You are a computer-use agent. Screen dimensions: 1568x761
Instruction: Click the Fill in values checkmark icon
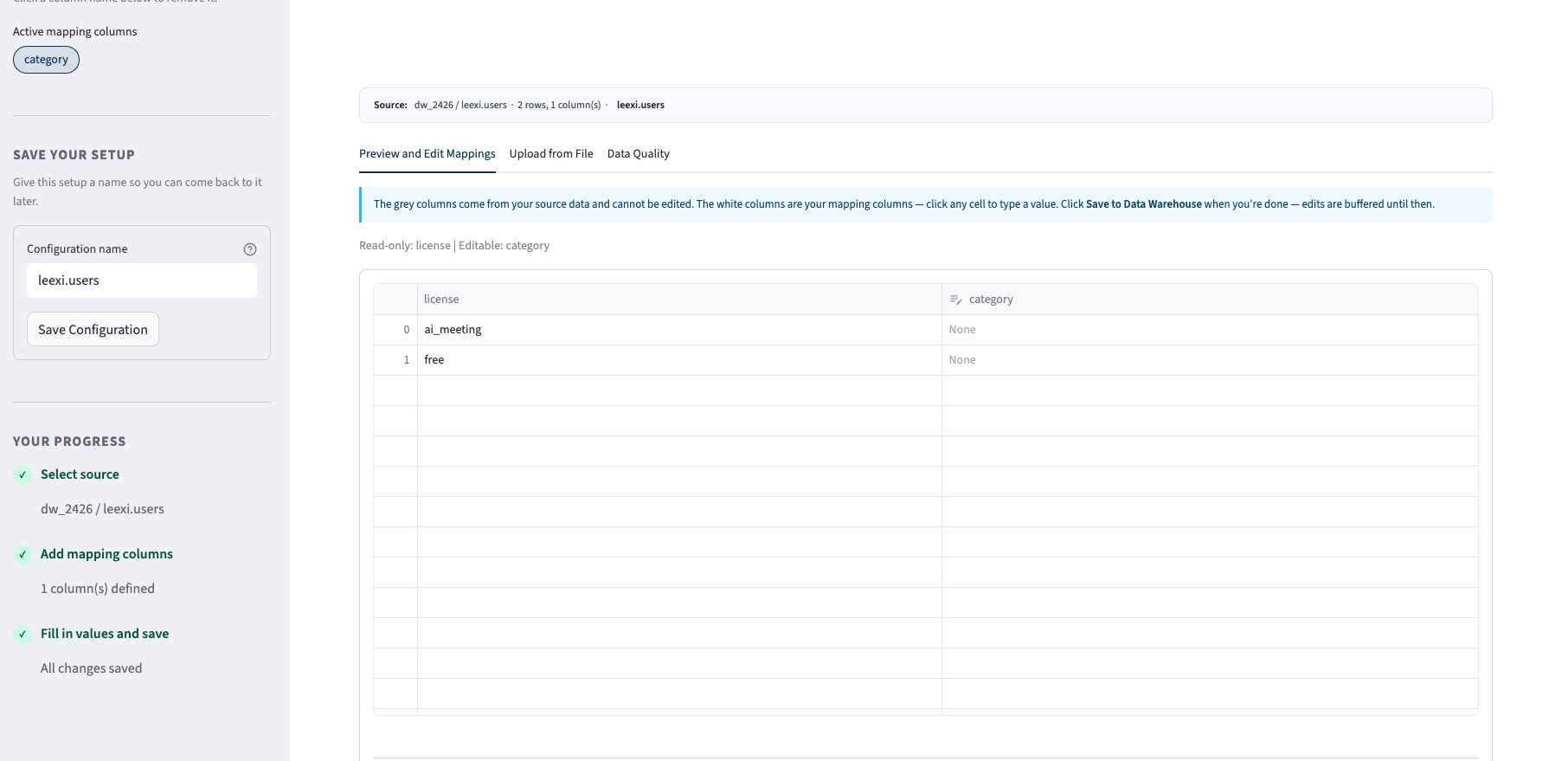(x=22, y=634)
